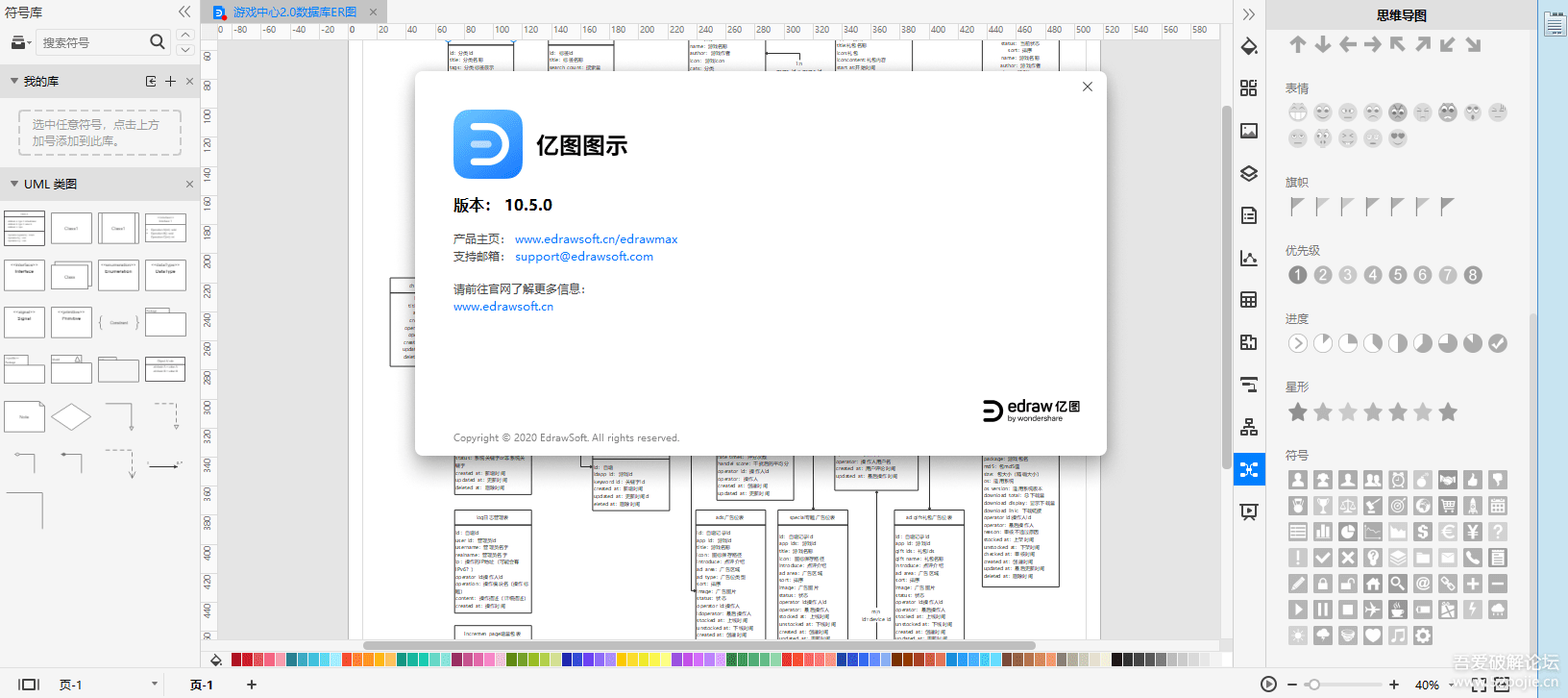This screenshot has height=698, width=1568.
Task: Open the www.edrawsoft.cn official site link
Action: [503, 307]
